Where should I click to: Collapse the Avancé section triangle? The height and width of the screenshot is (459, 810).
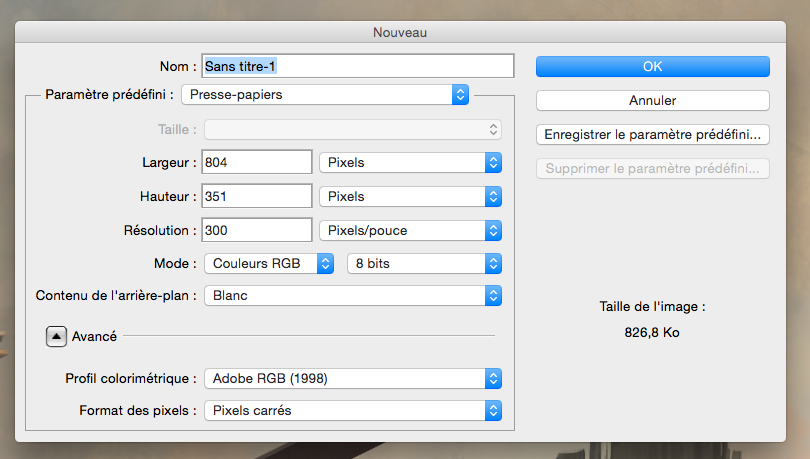pyautogui.click(x=56, y=337)
